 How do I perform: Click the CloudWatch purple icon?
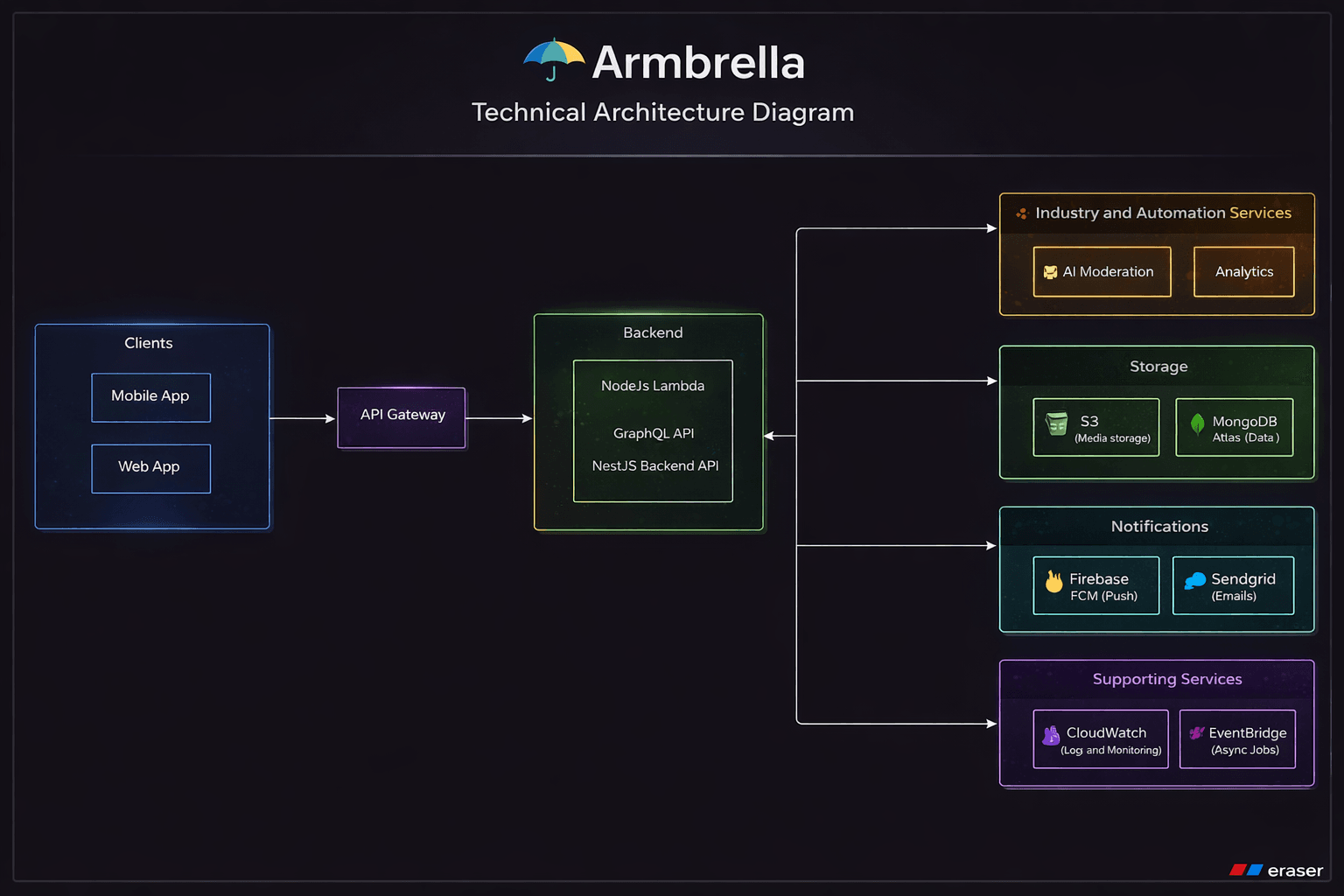coord(1051,736)
